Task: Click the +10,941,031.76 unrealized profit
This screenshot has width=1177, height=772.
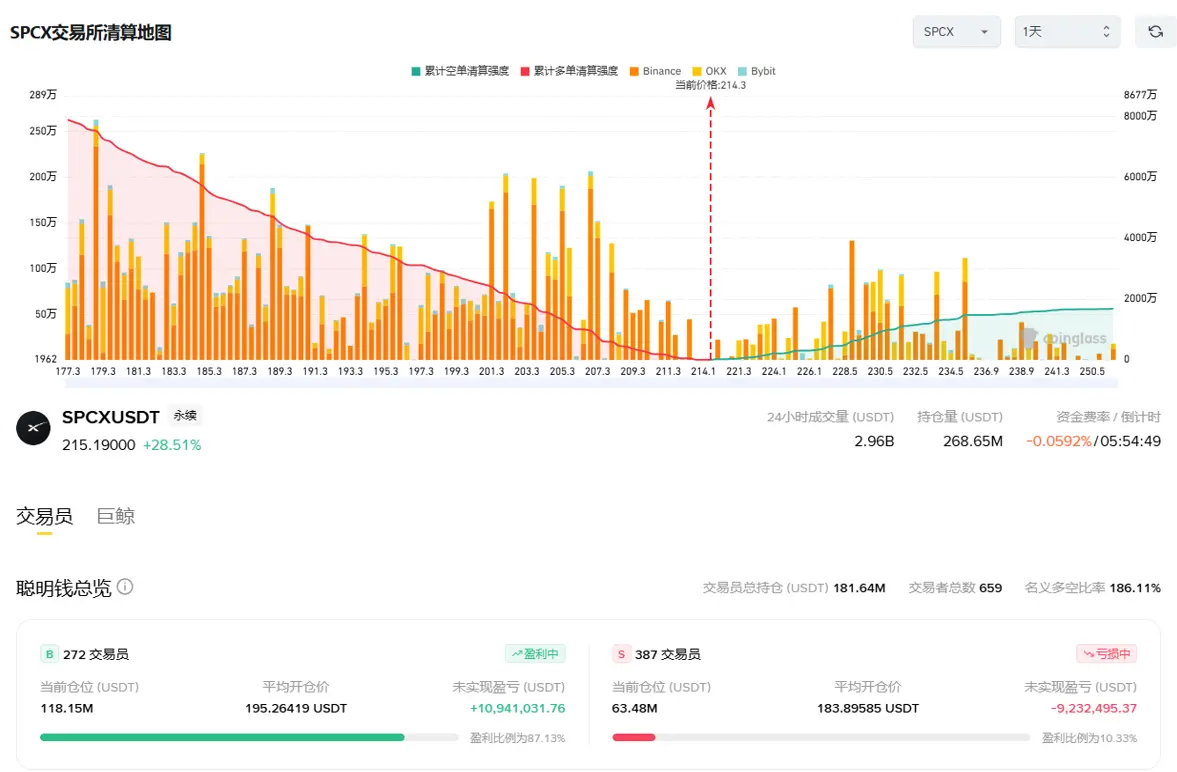Action: (x=517, y=708)
